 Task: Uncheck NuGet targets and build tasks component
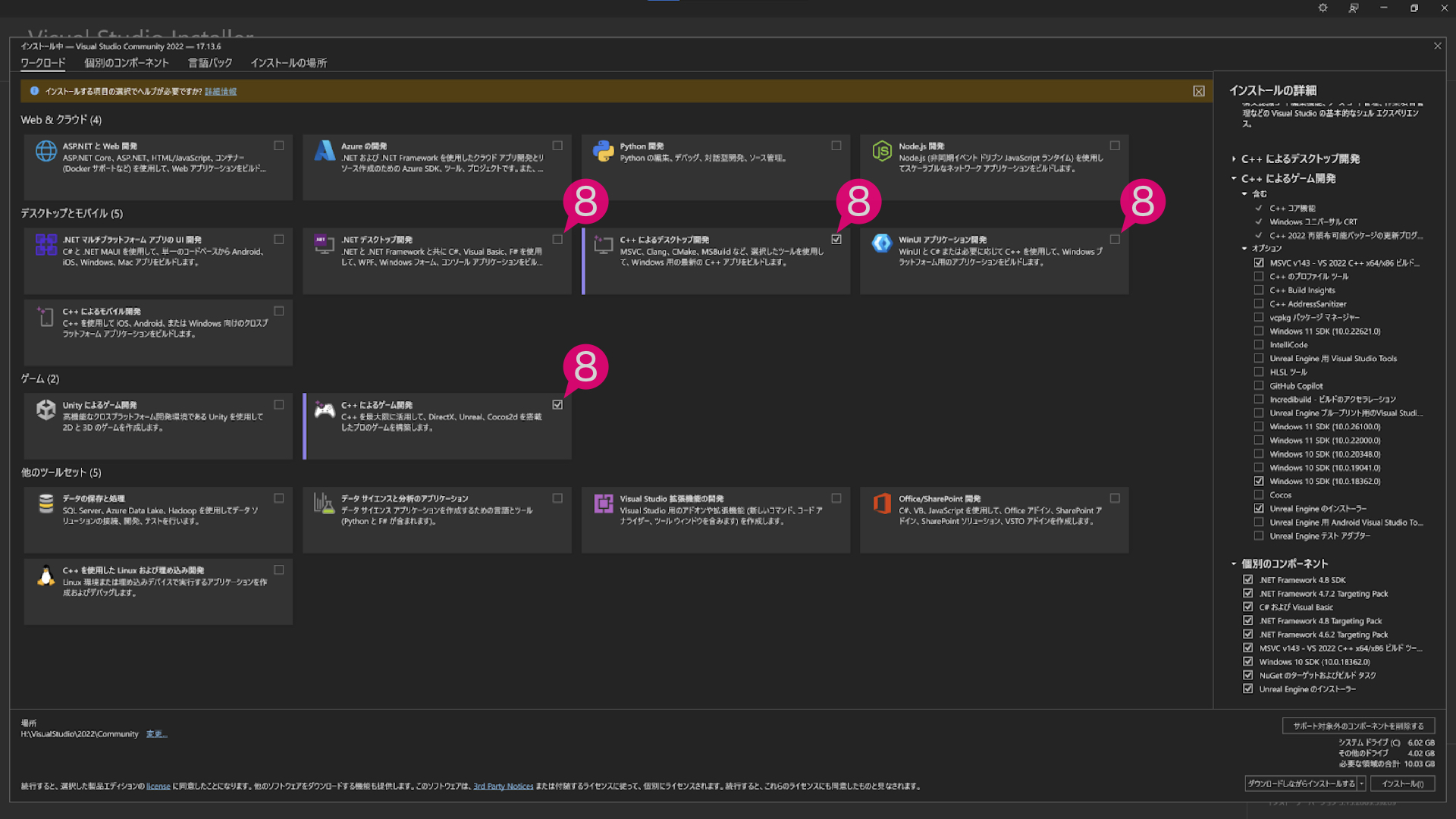click(1248, 675)
